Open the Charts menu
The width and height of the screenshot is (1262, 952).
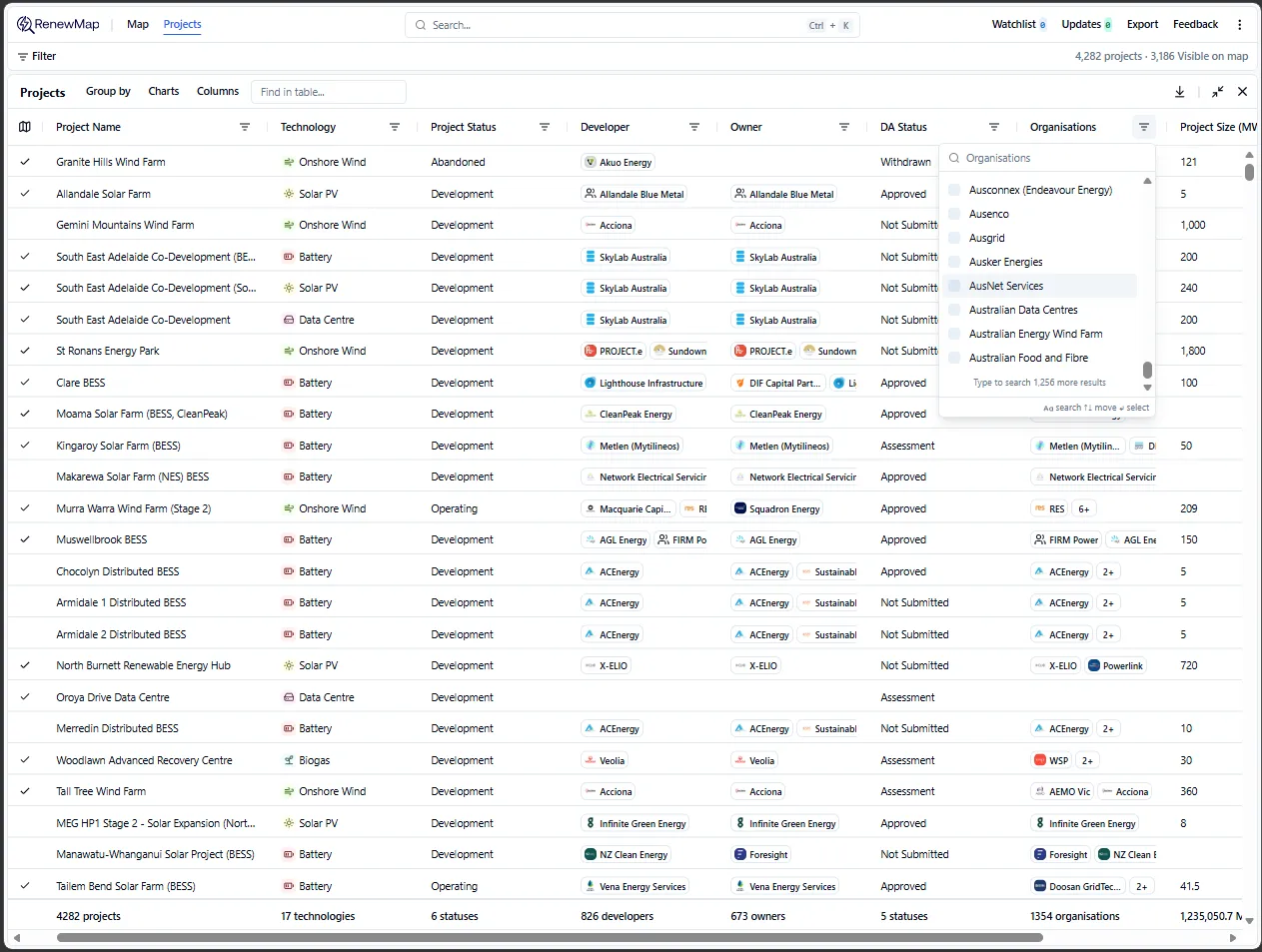[163, 91]
